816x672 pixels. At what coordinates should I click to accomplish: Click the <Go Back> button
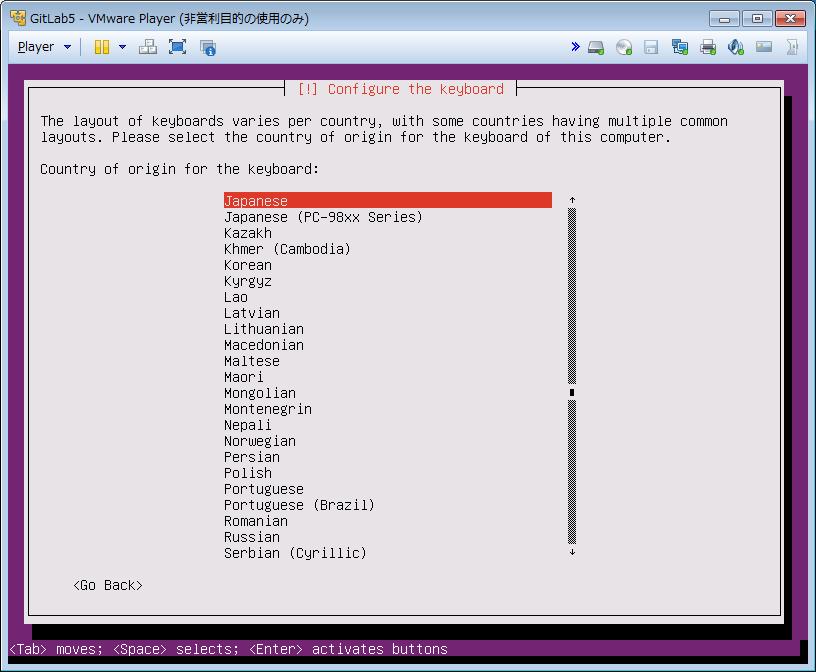pyautogui.click(x=108, y=585)
